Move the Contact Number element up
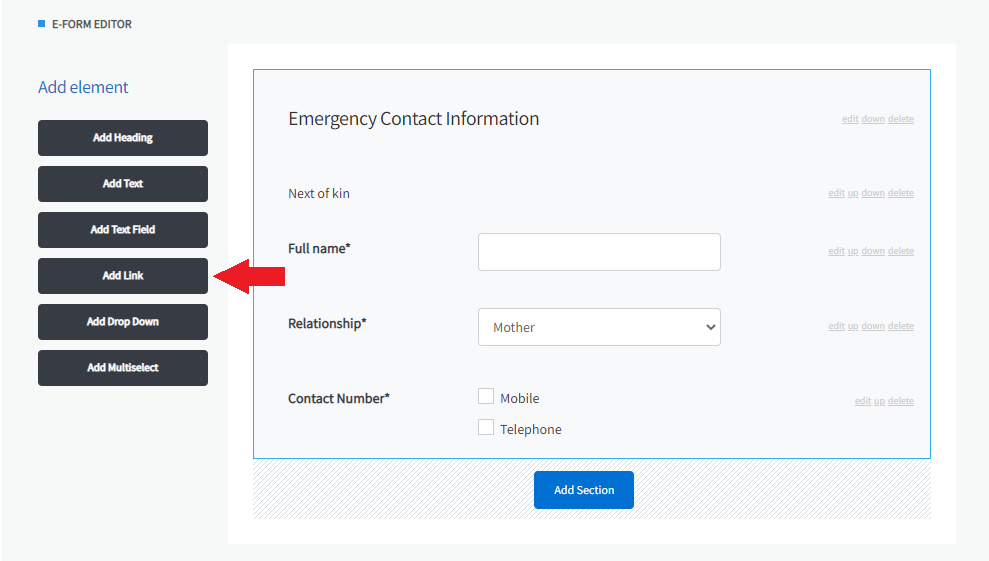 879,402
